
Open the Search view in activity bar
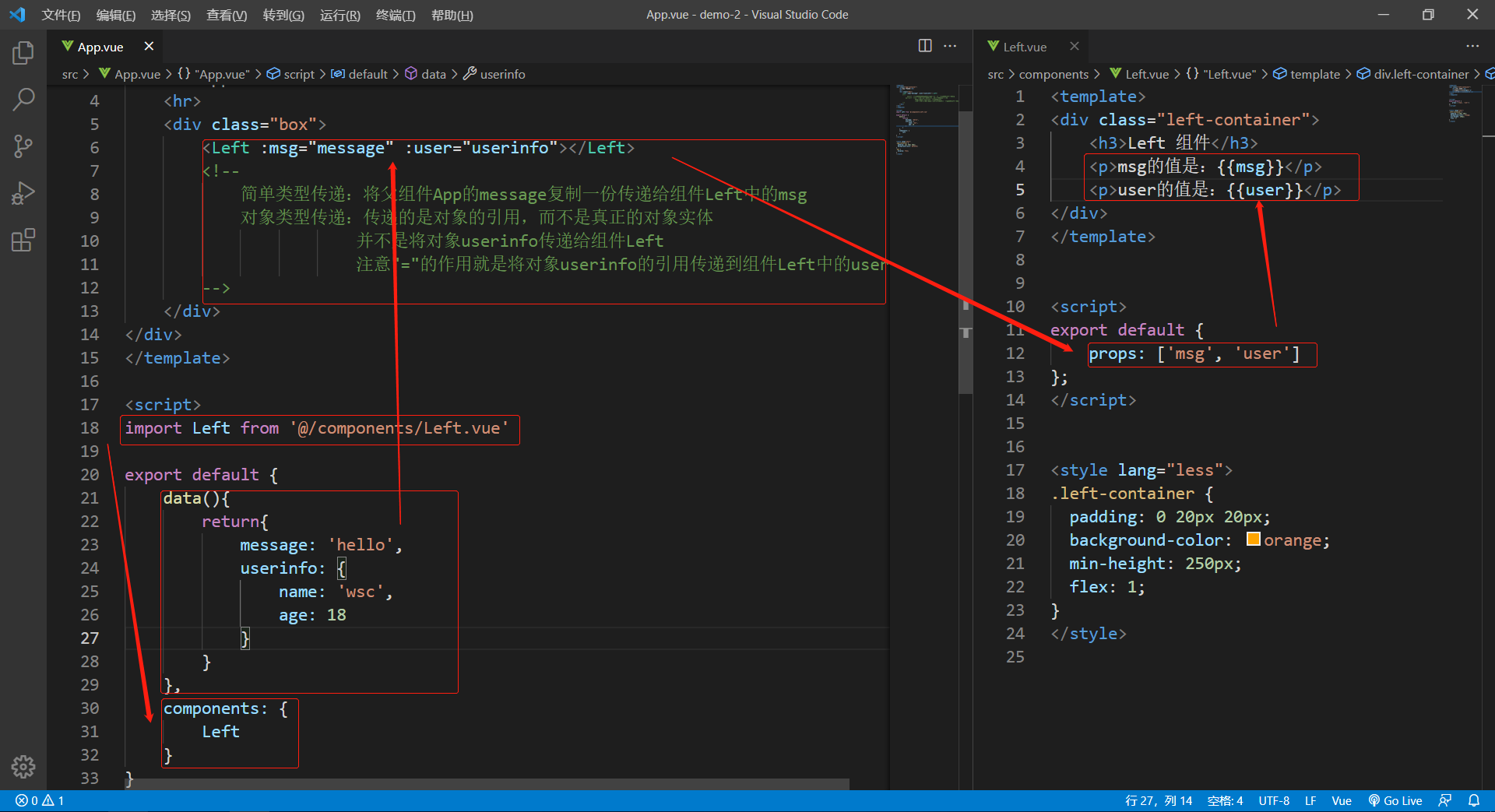tap(23, 100)
